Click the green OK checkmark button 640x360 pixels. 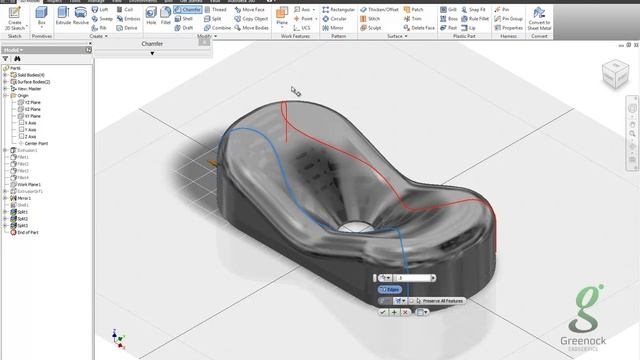click(383, 312)
